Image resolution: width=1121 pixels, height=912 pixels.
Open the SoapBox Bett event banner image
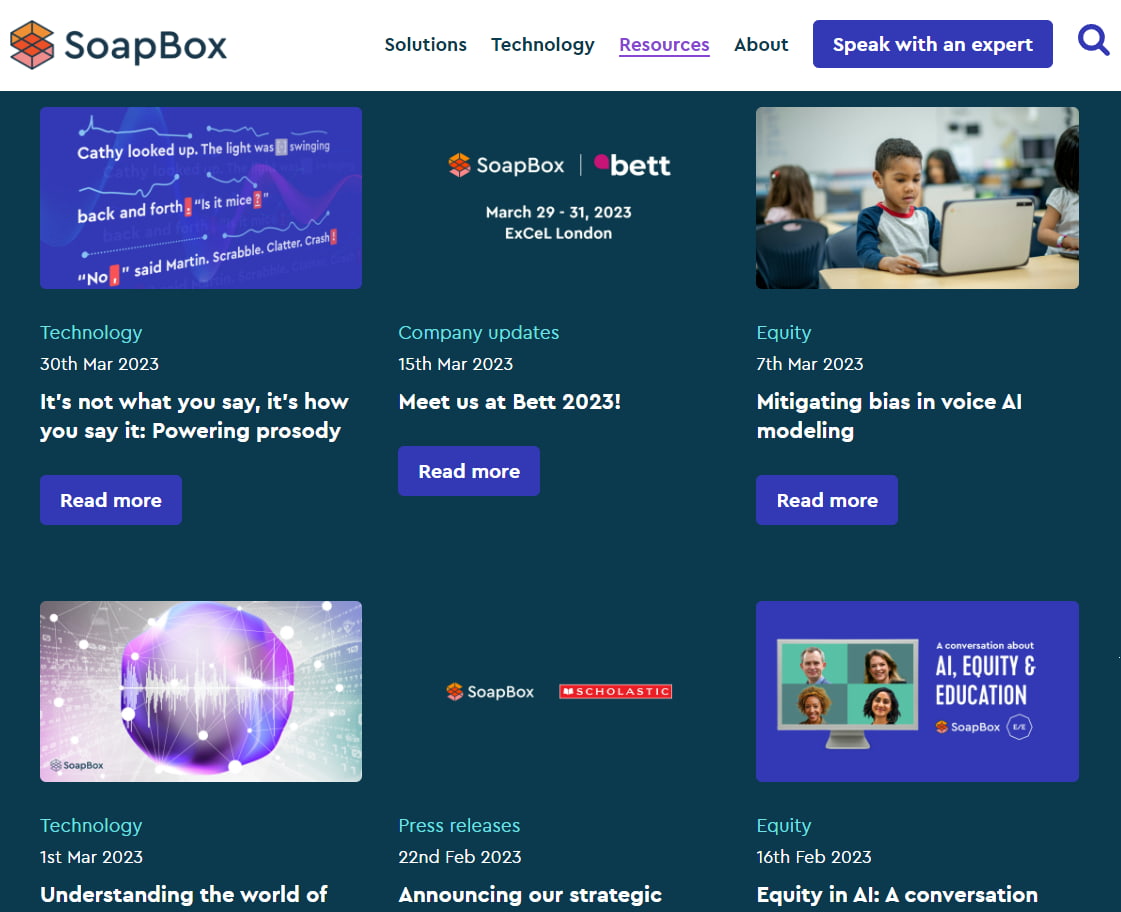tap(559, 198)
